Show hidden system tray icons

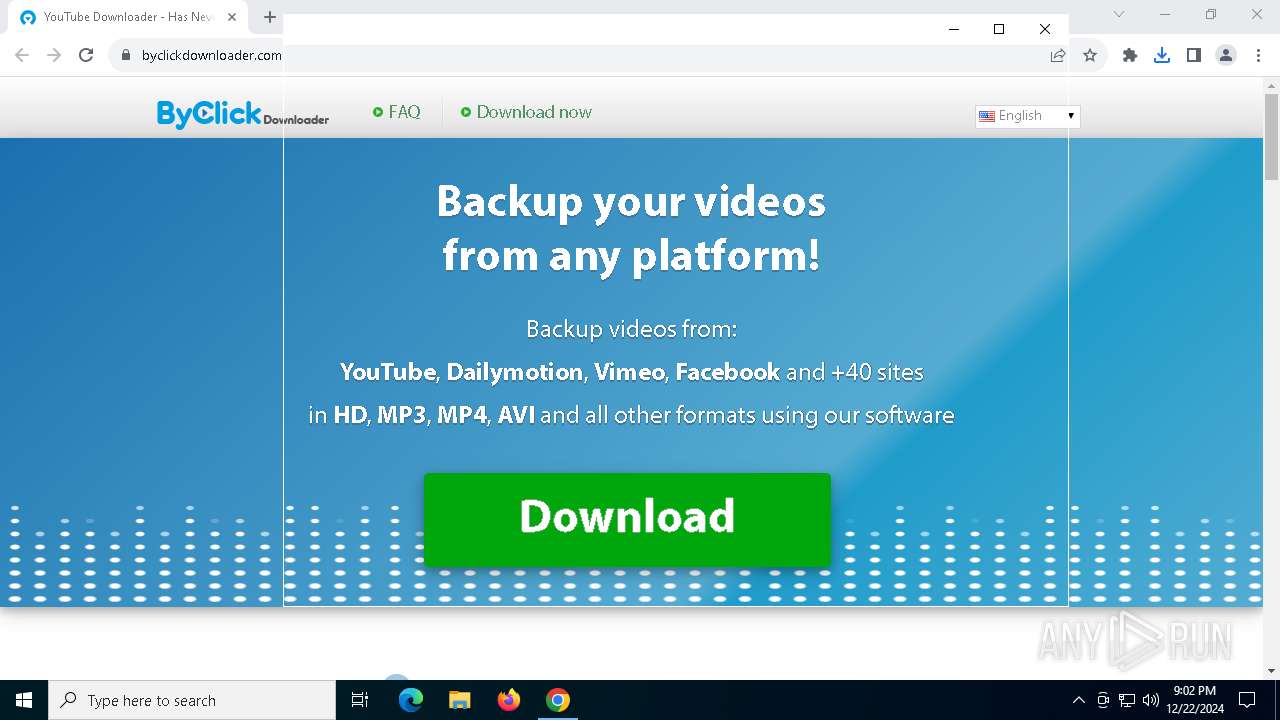(1078, 700)
